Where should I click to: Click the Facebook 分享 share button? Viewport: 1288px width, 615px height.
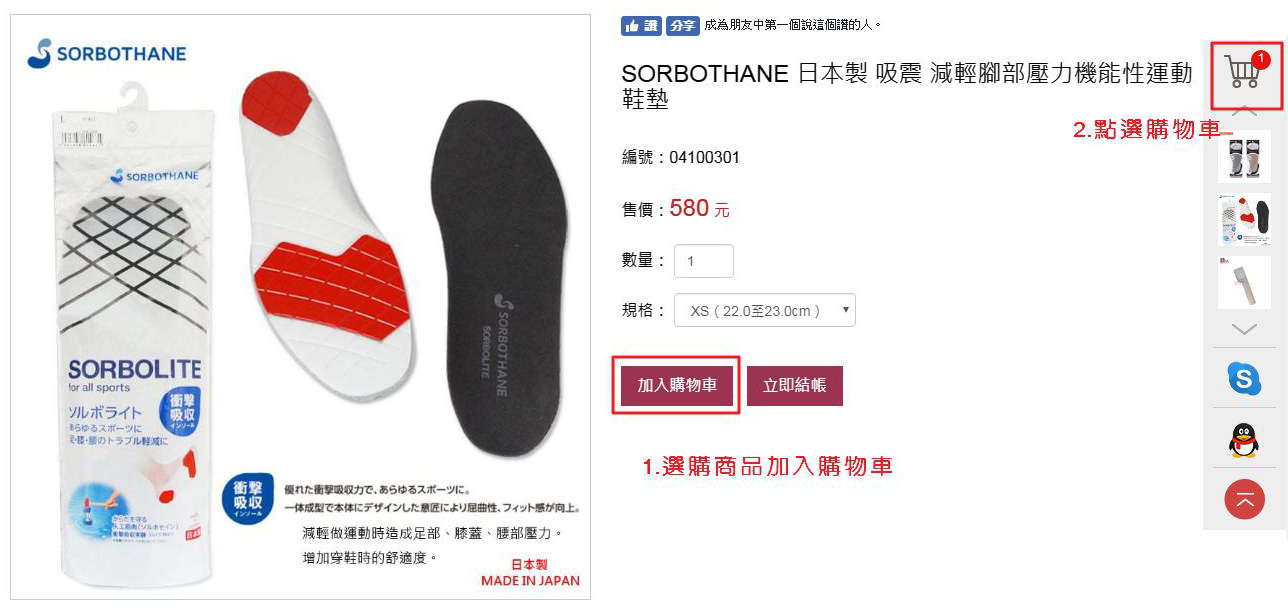pos(682,26)
